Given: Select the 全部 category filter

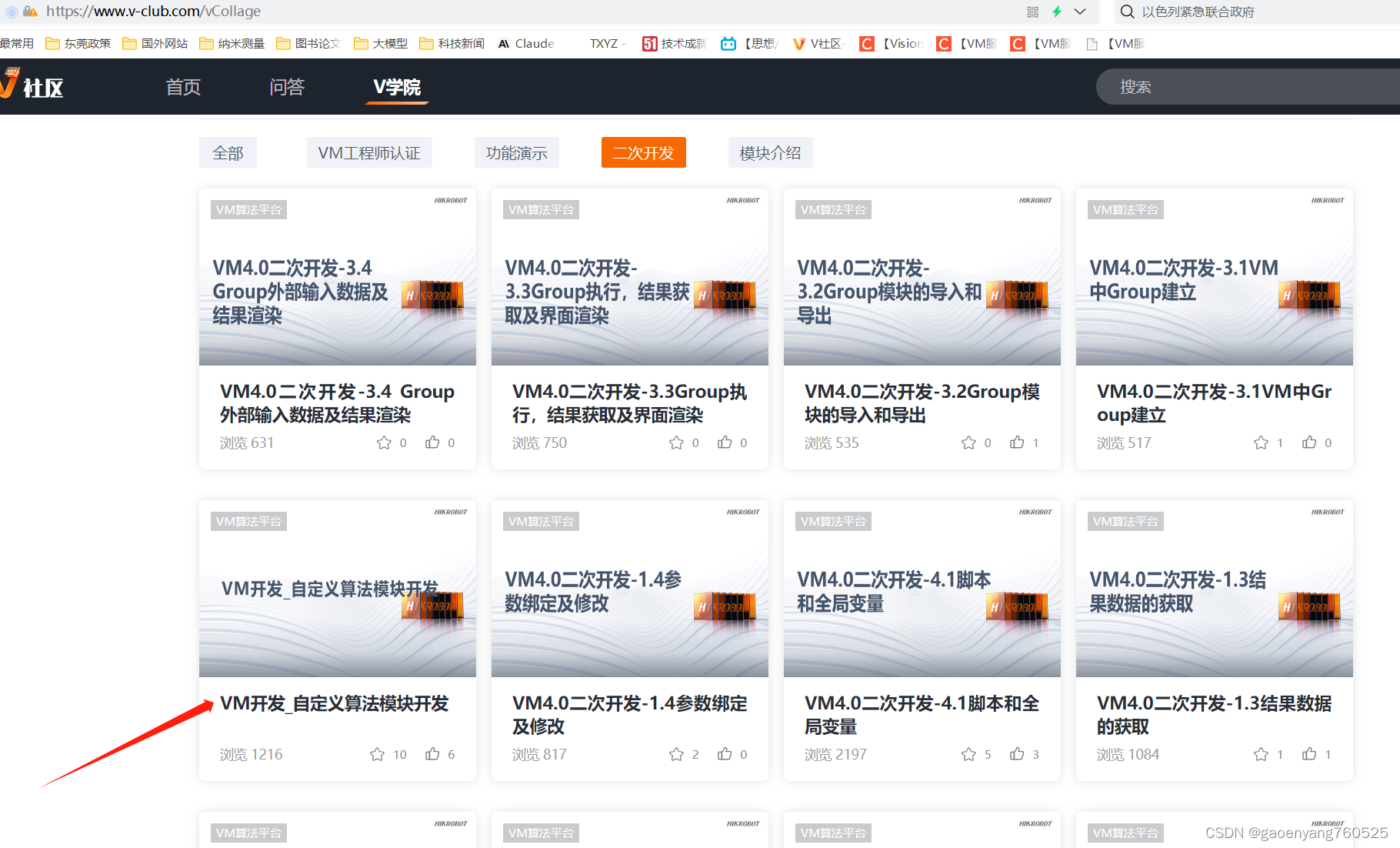Looking at the screenshot, I should point(228,153).
